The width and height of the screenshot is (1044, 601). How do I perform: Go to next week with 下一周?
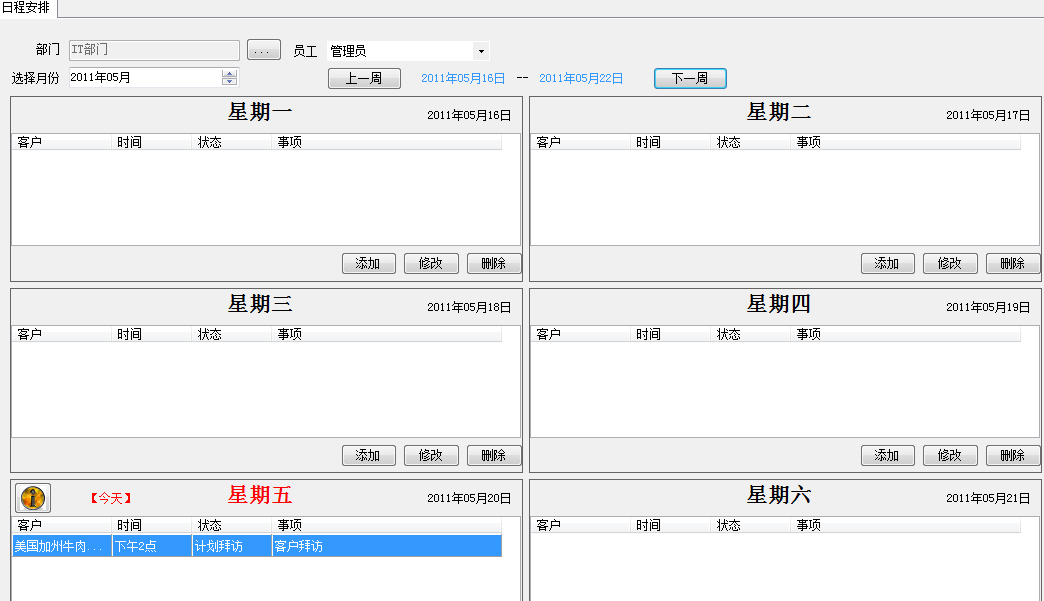tap(690, 79)
